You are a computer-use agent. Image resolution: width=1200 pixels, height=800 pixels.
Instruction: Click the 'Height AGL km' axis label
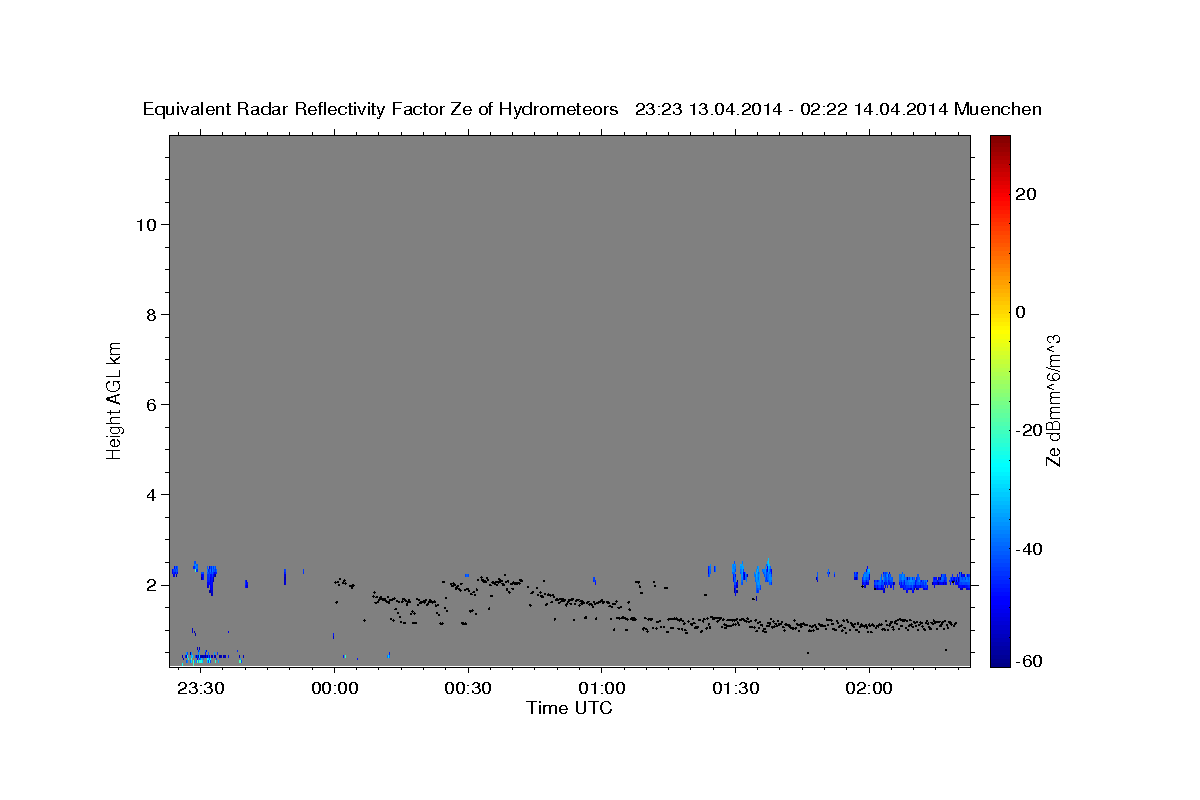pos(114,399)
